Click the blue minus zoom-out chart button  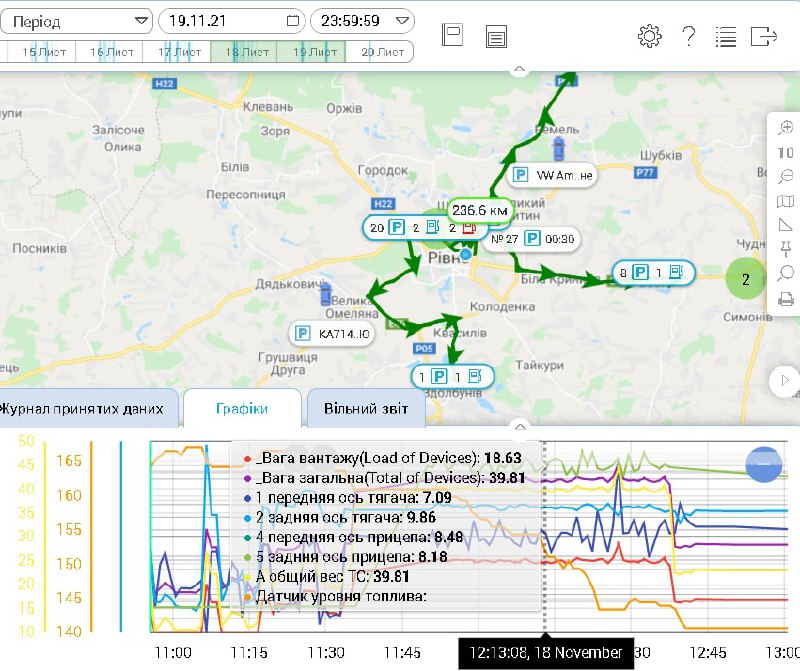tap(764, 464)
